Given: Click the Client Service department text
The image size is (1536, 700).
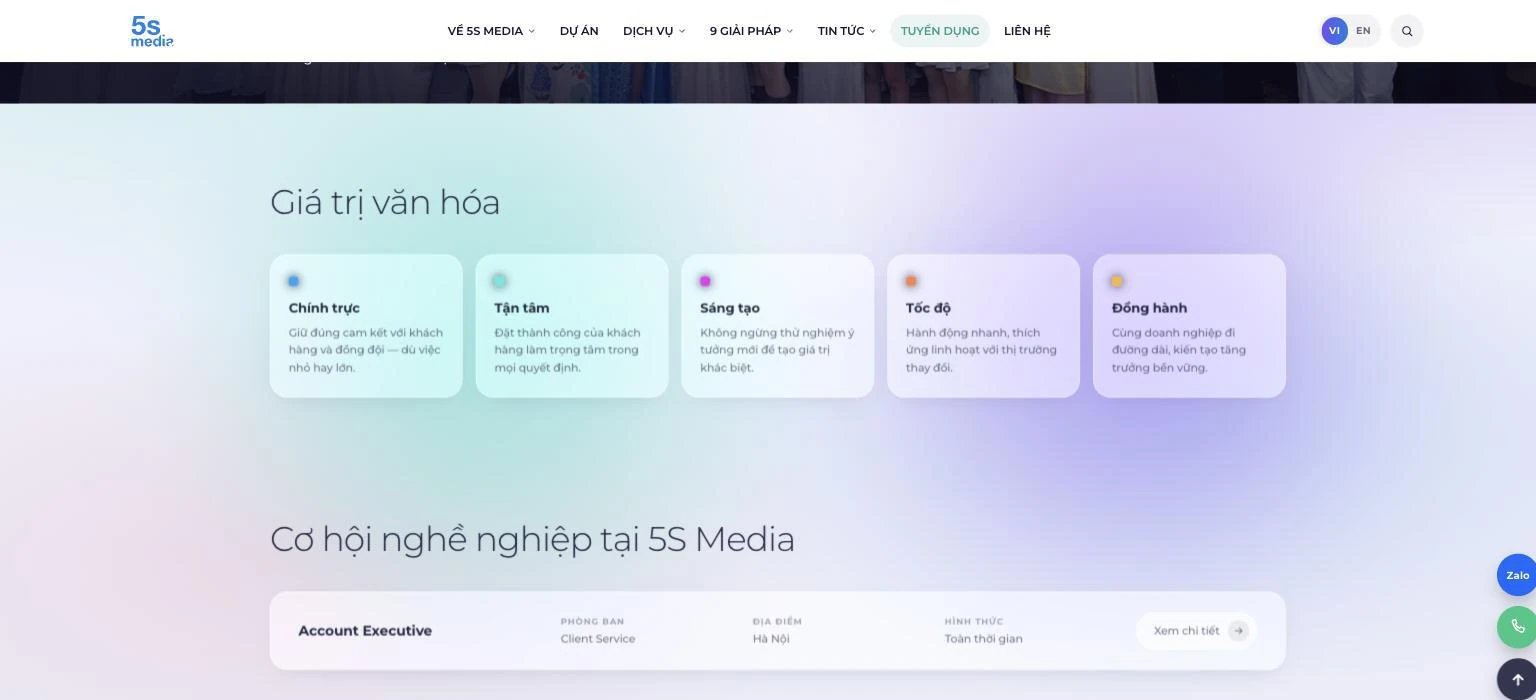Looking at the screenshot, I should click(x=598, y=639).
